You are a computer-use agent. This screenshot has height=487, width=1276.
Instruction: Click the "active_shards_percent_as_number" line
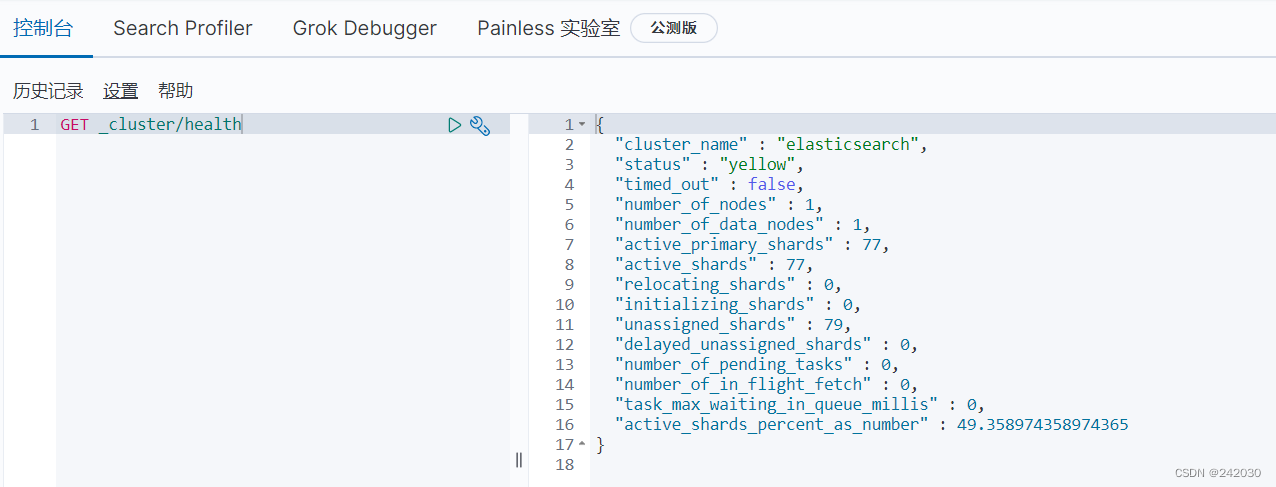(872, 425)
